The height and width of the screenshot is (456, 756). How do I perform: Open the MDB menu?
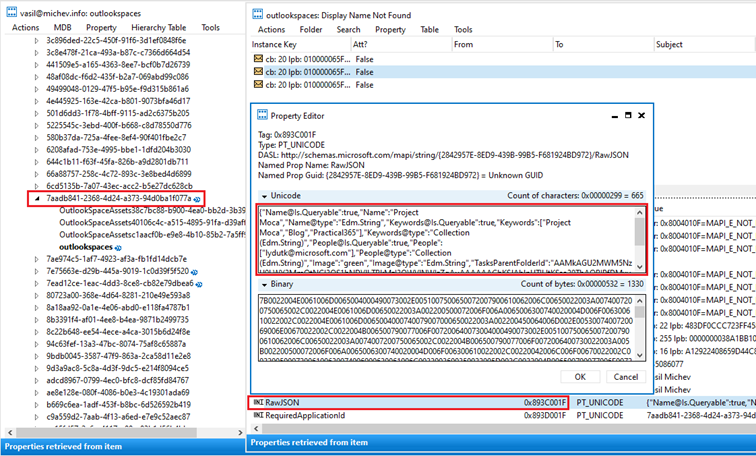pyautogui.click(x=62, y=27)
